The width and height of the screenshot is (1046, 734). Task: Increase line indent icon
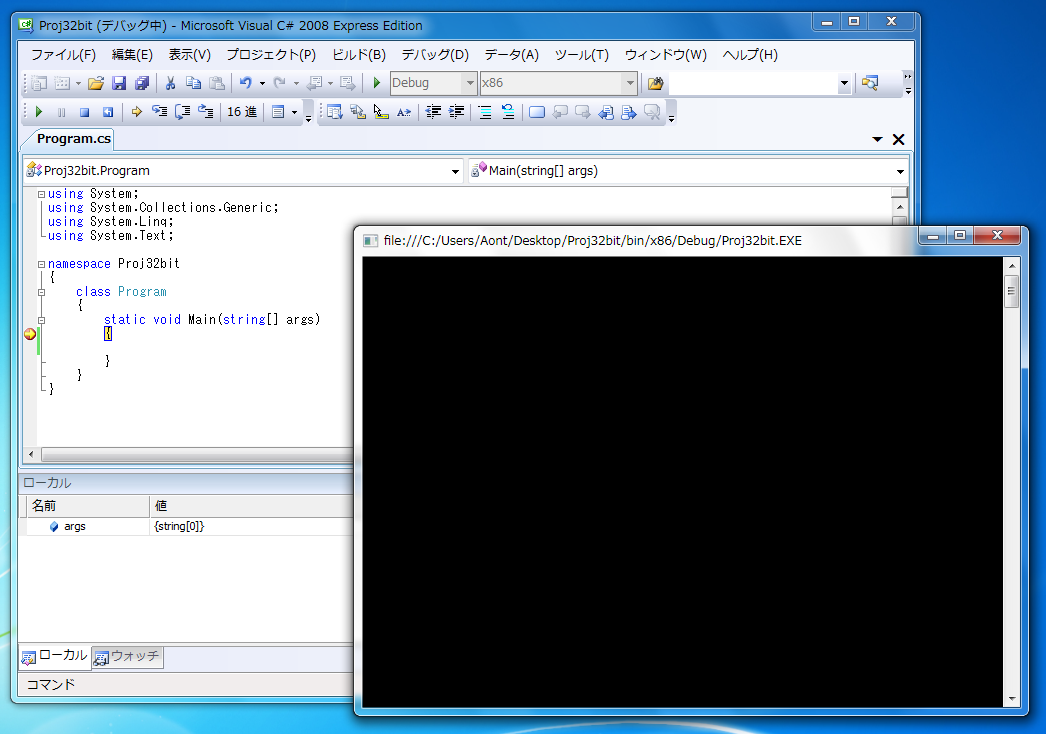tap(456, 112)
